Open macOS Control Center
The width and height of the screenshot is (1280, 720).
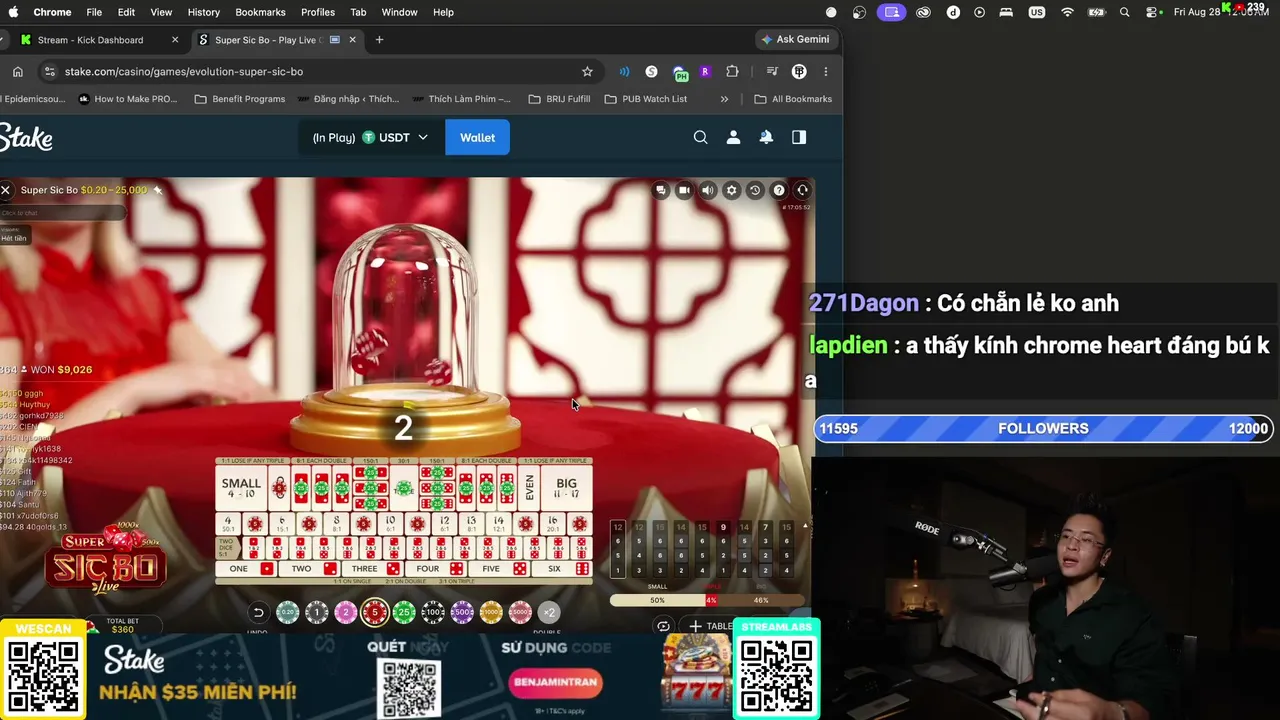[1152, 12]
